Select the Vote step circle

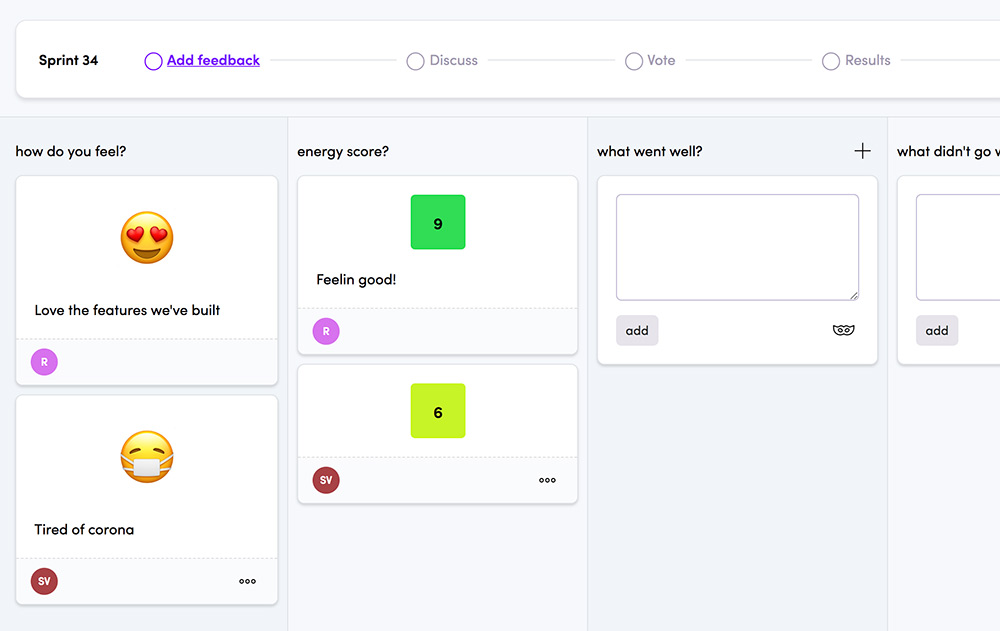tap(633, 61)
